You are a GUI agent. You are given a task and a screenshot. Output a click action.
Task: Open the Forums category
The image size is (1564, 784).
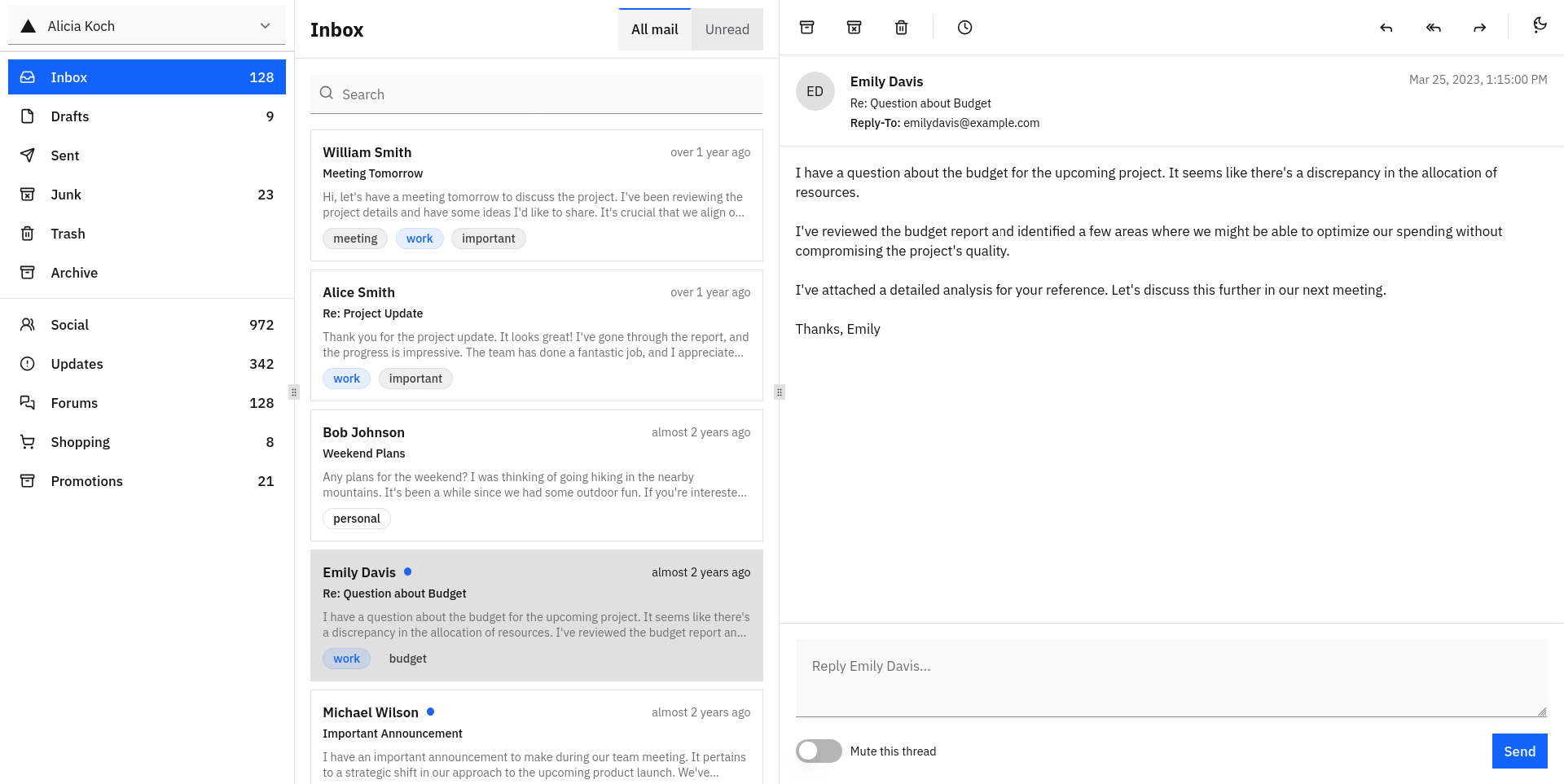(147, 403)
